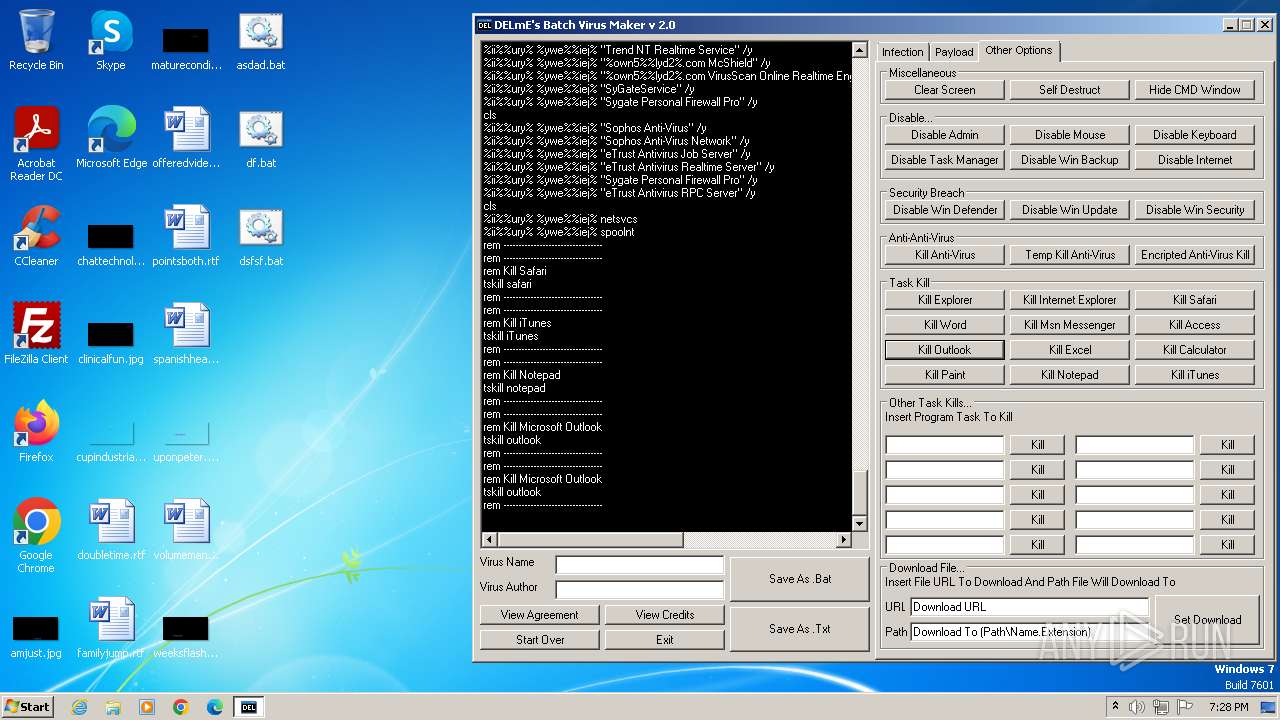Click the Start button
Screen dimensions: 1280x720
click(27, 707)
